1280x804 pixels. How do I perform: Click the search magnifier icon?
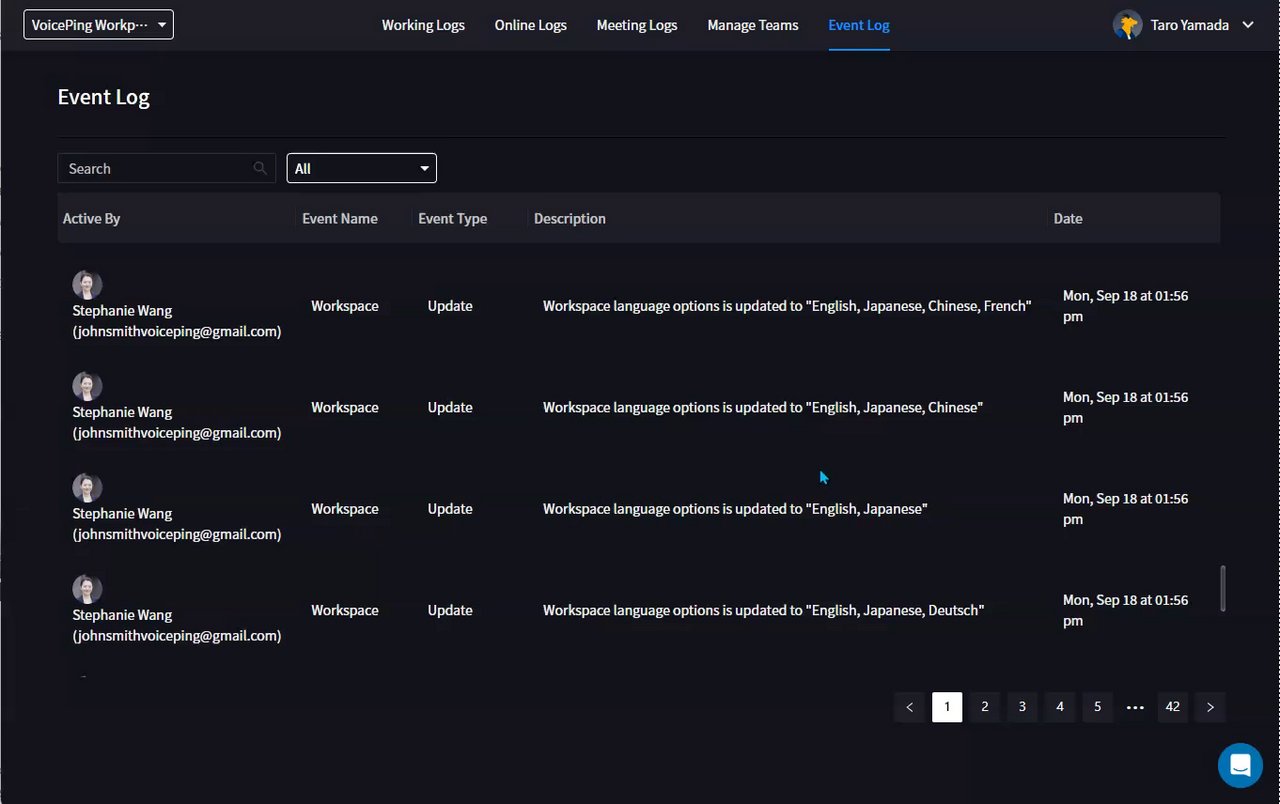pyautogui.click(x=260, y=168)
